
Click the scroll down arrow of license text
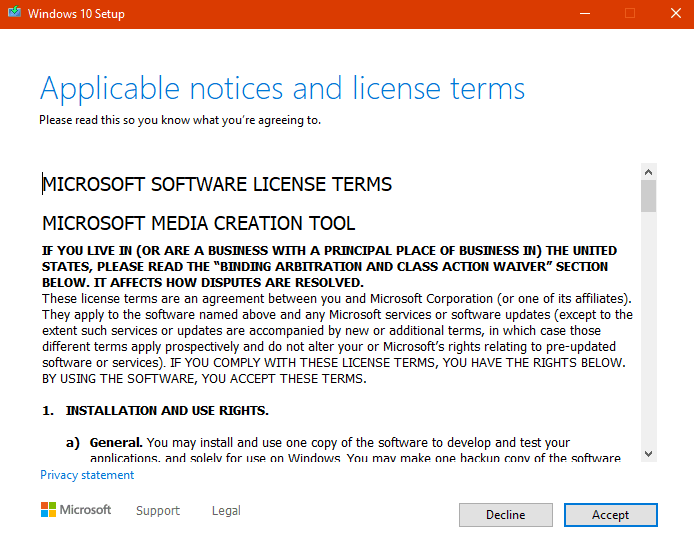[648, 453]
